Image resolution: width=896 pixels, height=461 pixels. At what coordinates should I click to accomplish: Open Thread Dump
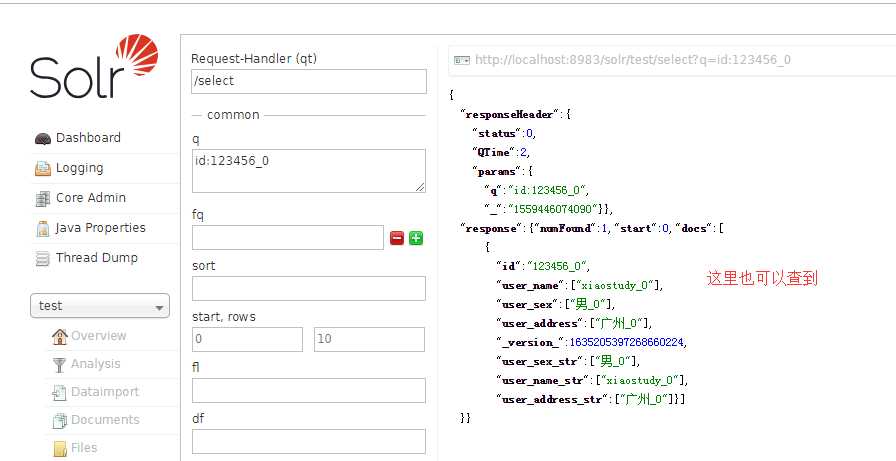[x=97, y=258]
